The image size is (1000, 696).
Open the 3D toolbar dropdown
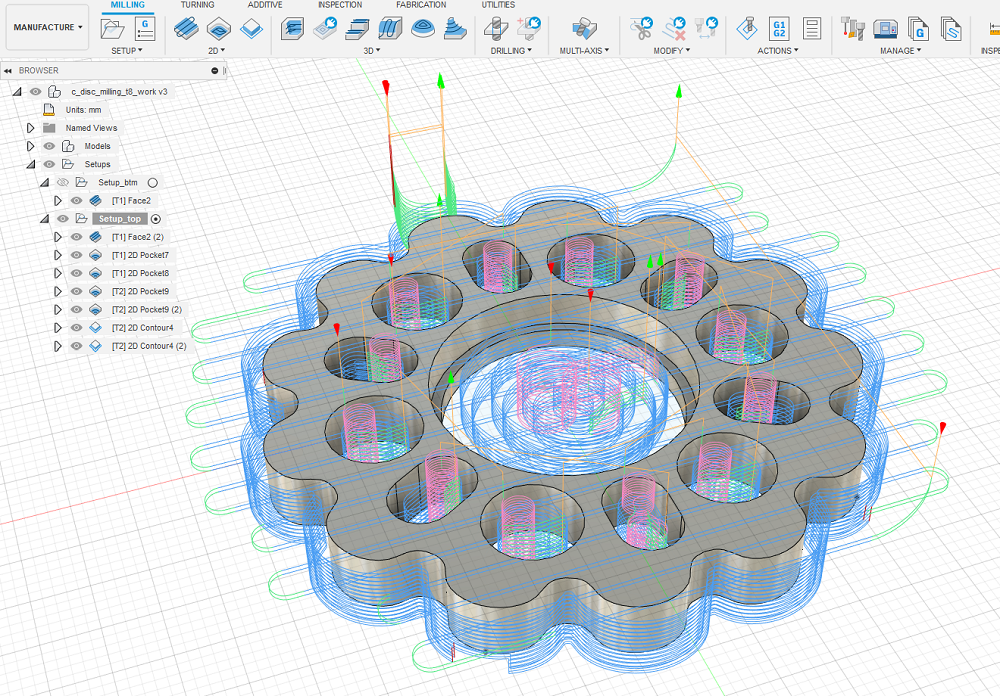(x=372, y=50)
